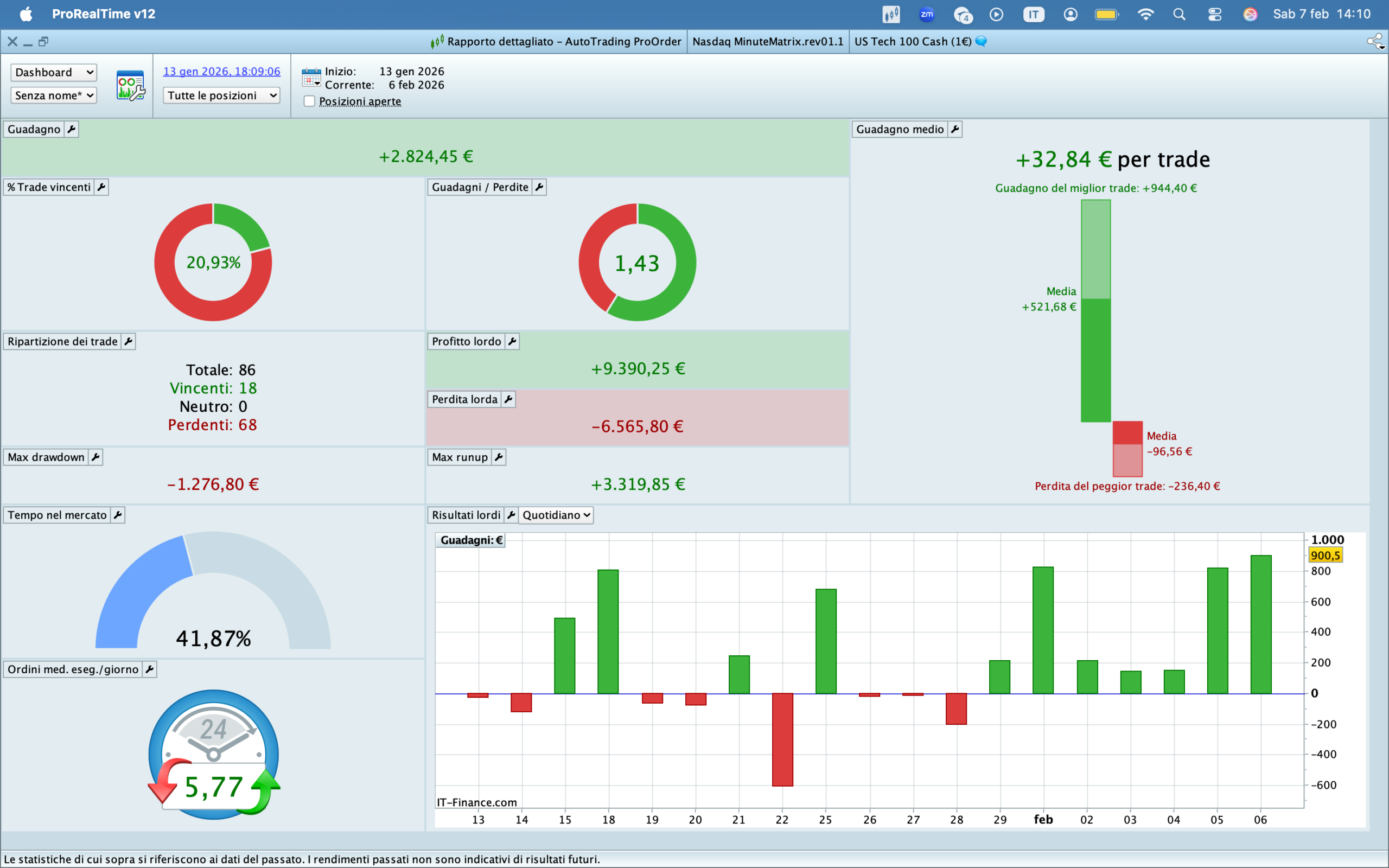
Task: Enable the Posizioni aperte checkbox
Action: tap(309, 101)
